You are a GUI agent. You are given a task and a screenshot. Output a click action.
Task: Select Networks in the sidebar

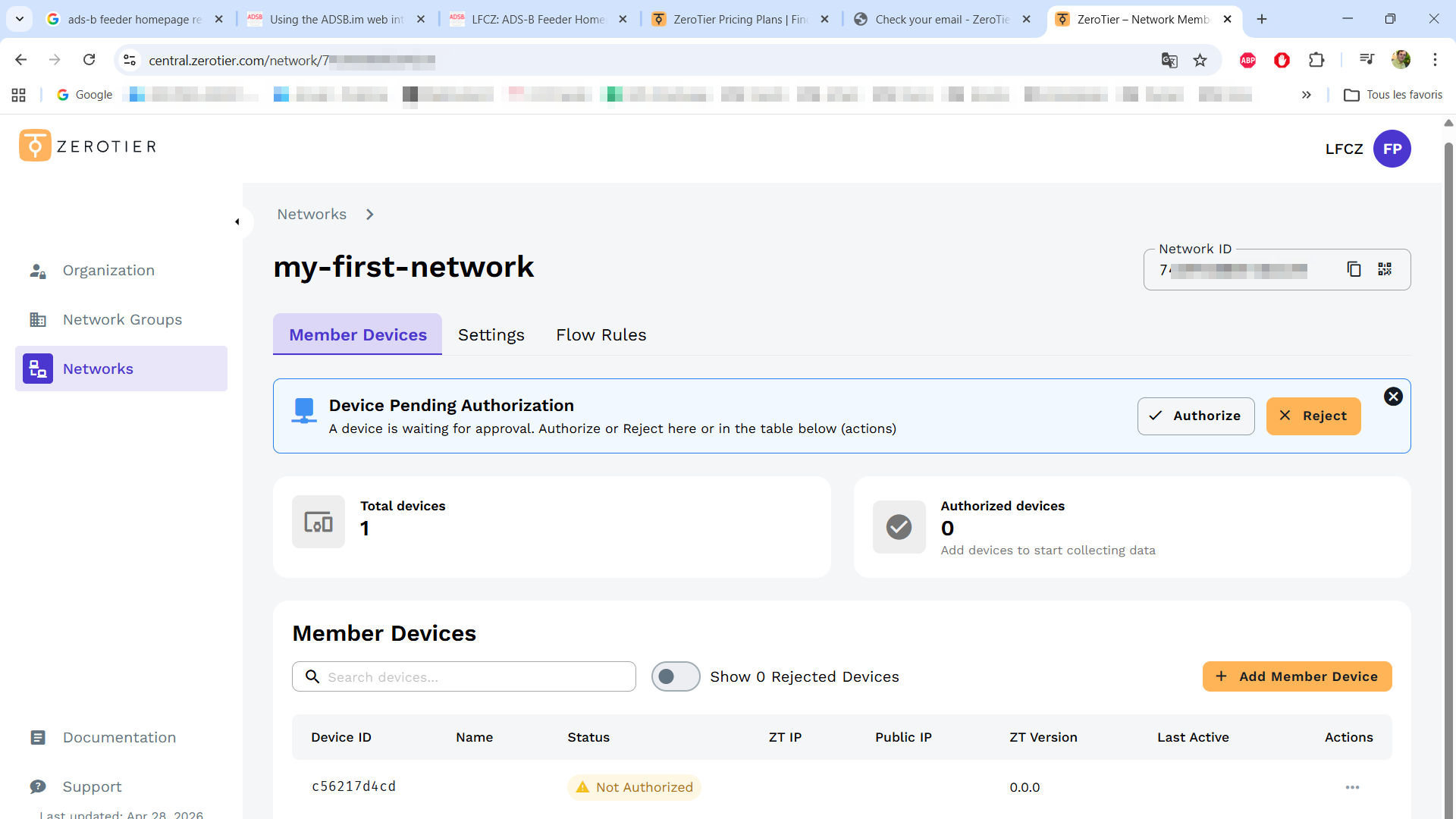pyautogui.click(x=121, y=369)
